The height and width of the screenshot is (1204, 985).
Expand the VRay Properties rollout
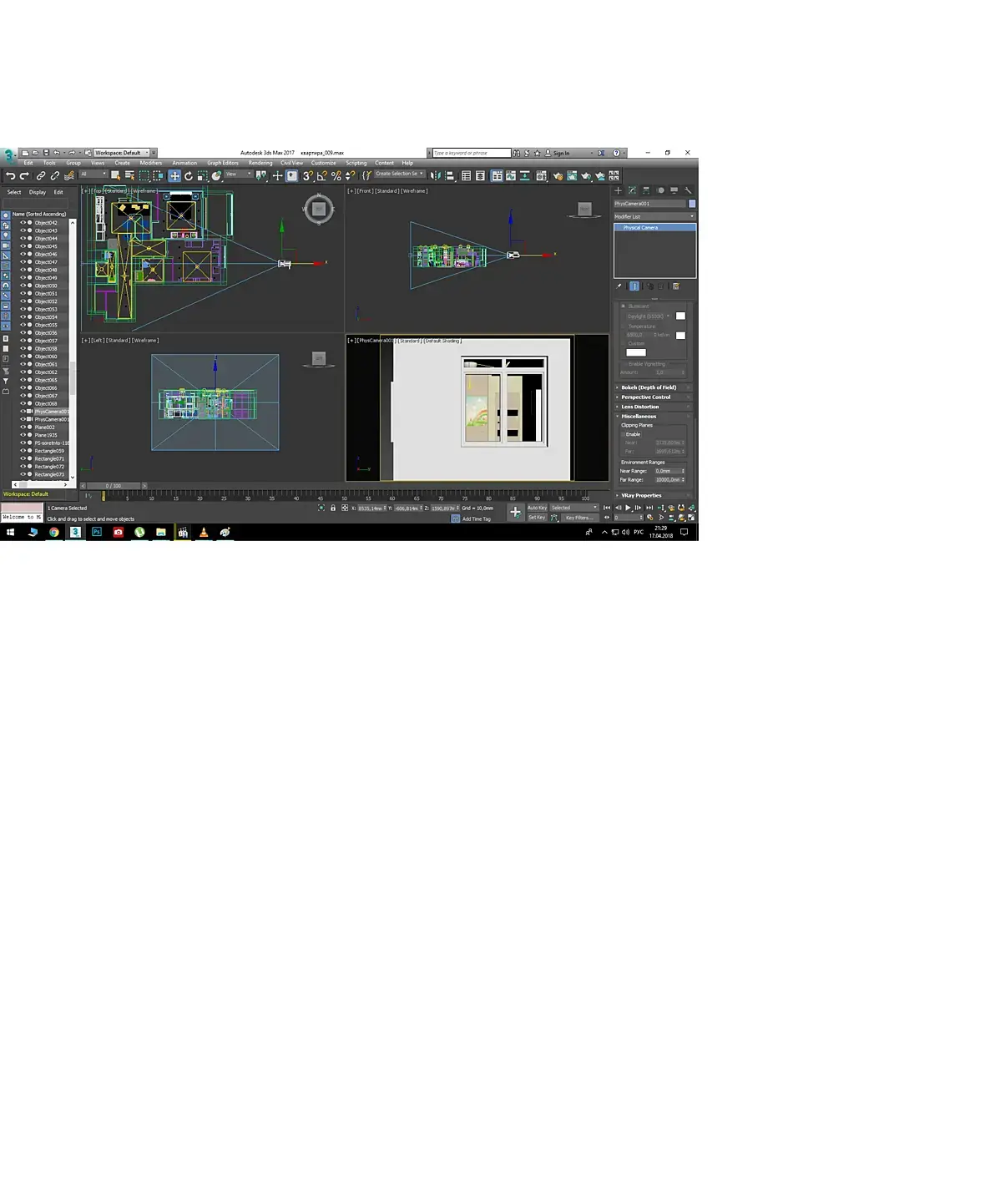[654, 495]
